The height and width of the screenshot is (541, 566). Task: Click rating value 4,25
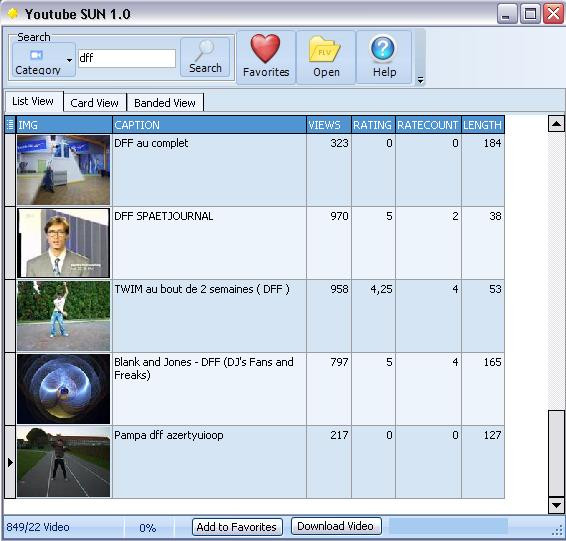pos(382,289)
